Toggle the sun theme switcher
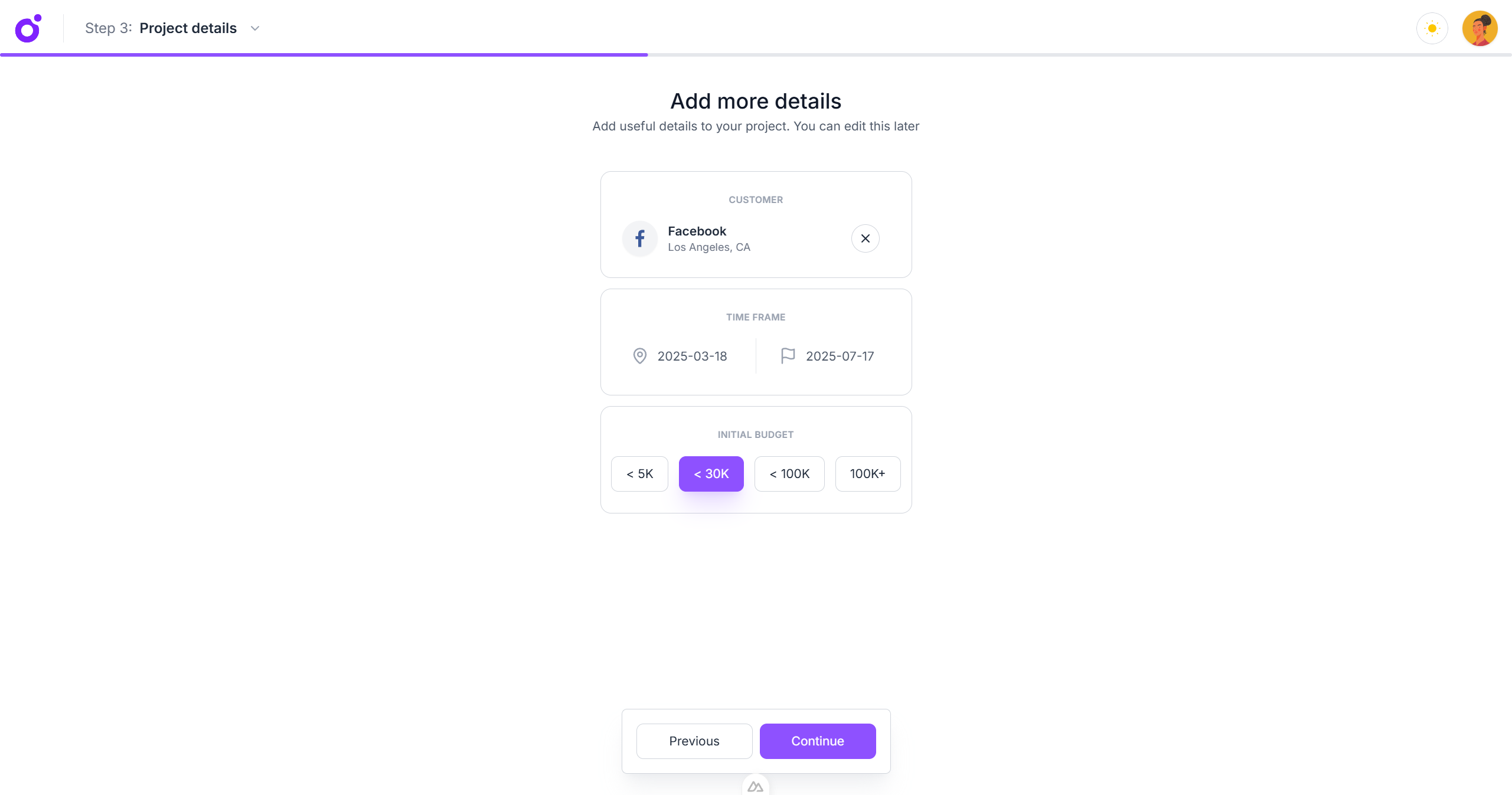Screen dimensions: 1512x795 pos(1432,28)
